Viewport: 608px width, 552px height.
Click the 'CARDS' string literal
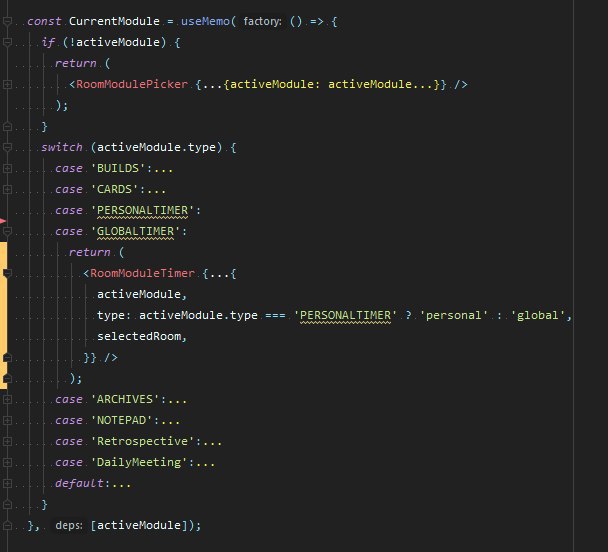[114, 189]
